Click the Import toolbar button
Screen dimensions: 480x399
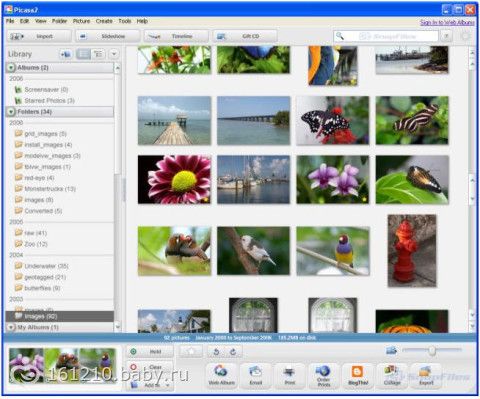(39, 36)
